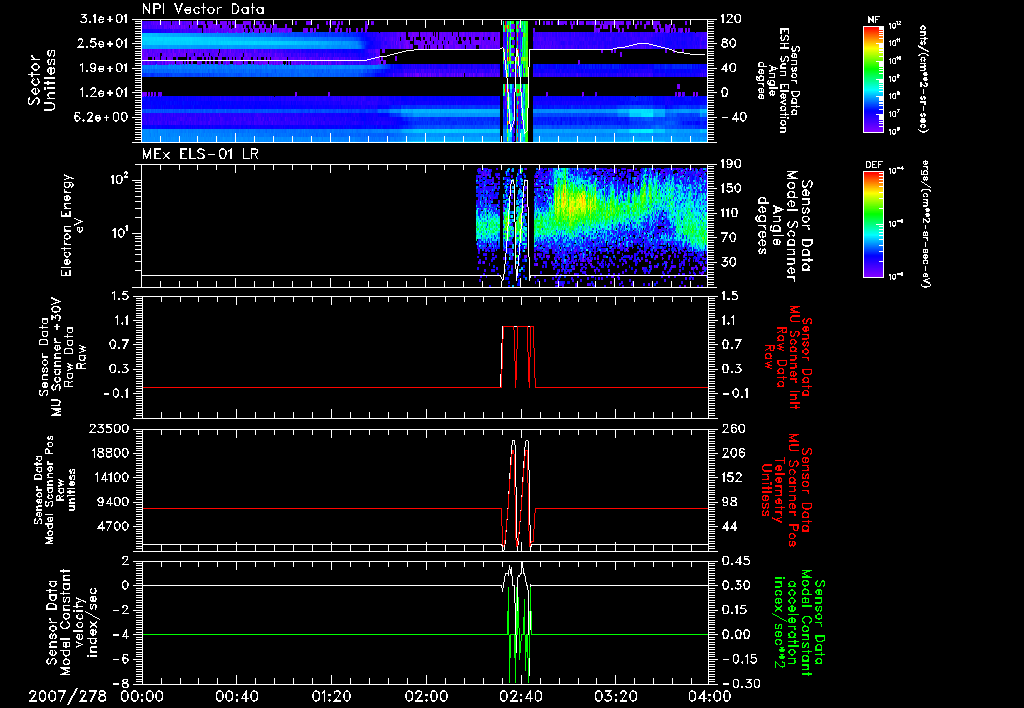Click the 9400 scanner position tick label
The image size is (1024, 708).
point(114,502)
